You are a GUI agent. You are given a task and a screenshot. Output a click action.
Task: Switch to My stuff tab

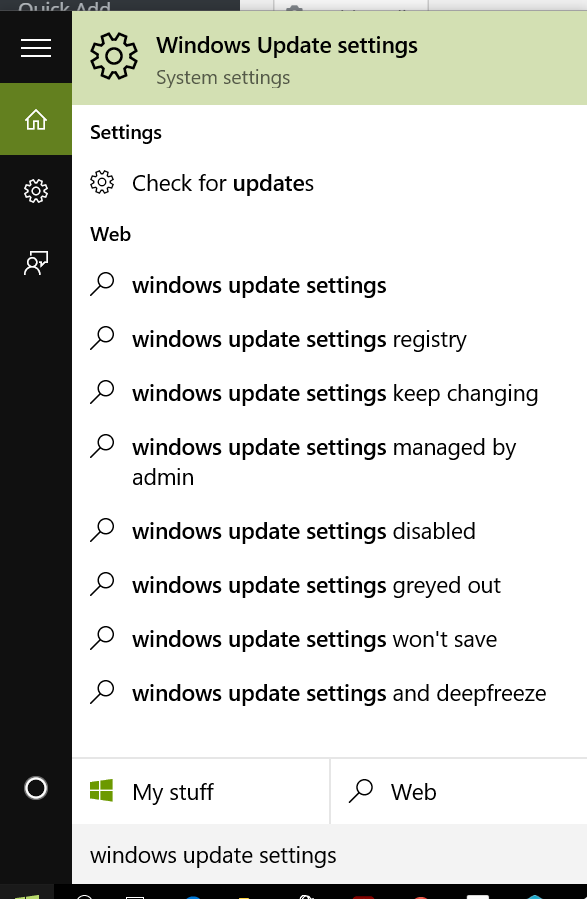pos(201,792)
